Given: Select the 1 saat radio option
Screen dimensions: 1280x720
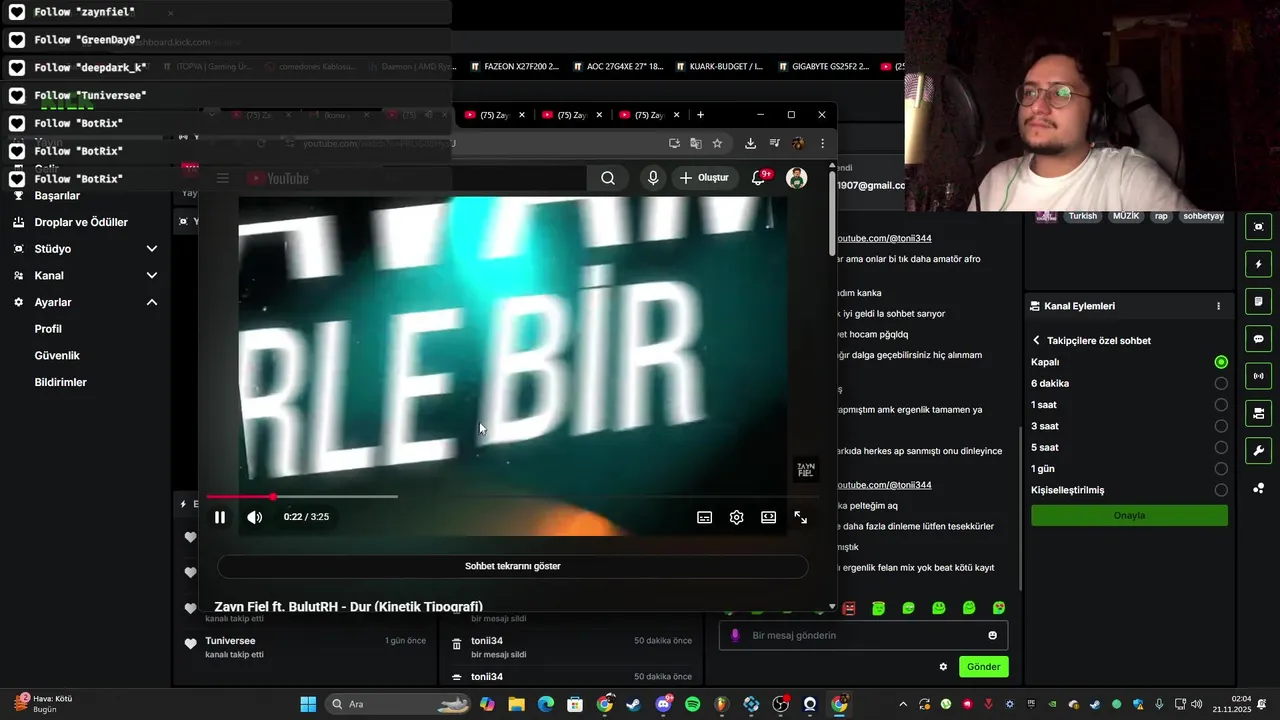Looking at the screenshot, I should click(1221, 405).
